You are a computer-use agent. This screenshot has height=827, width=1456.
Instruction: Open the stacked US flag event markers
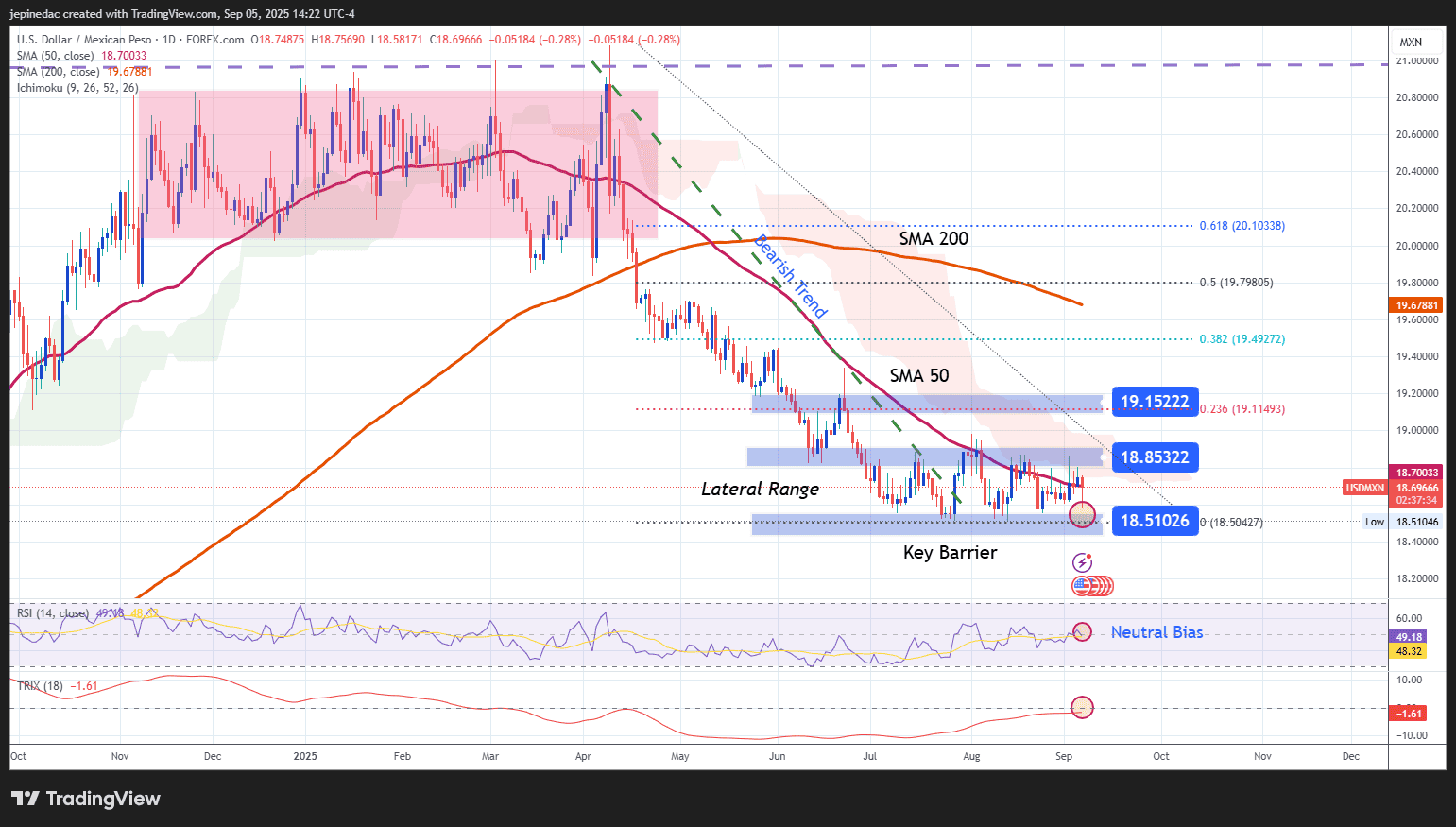[x=1091, y=586]
